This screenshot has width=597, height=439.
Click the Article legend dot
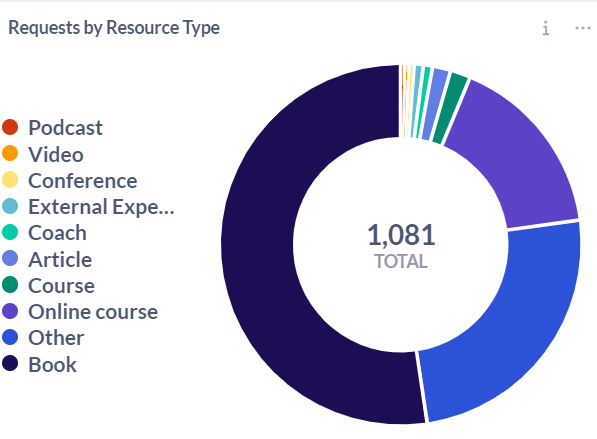[x=10, y=259]
